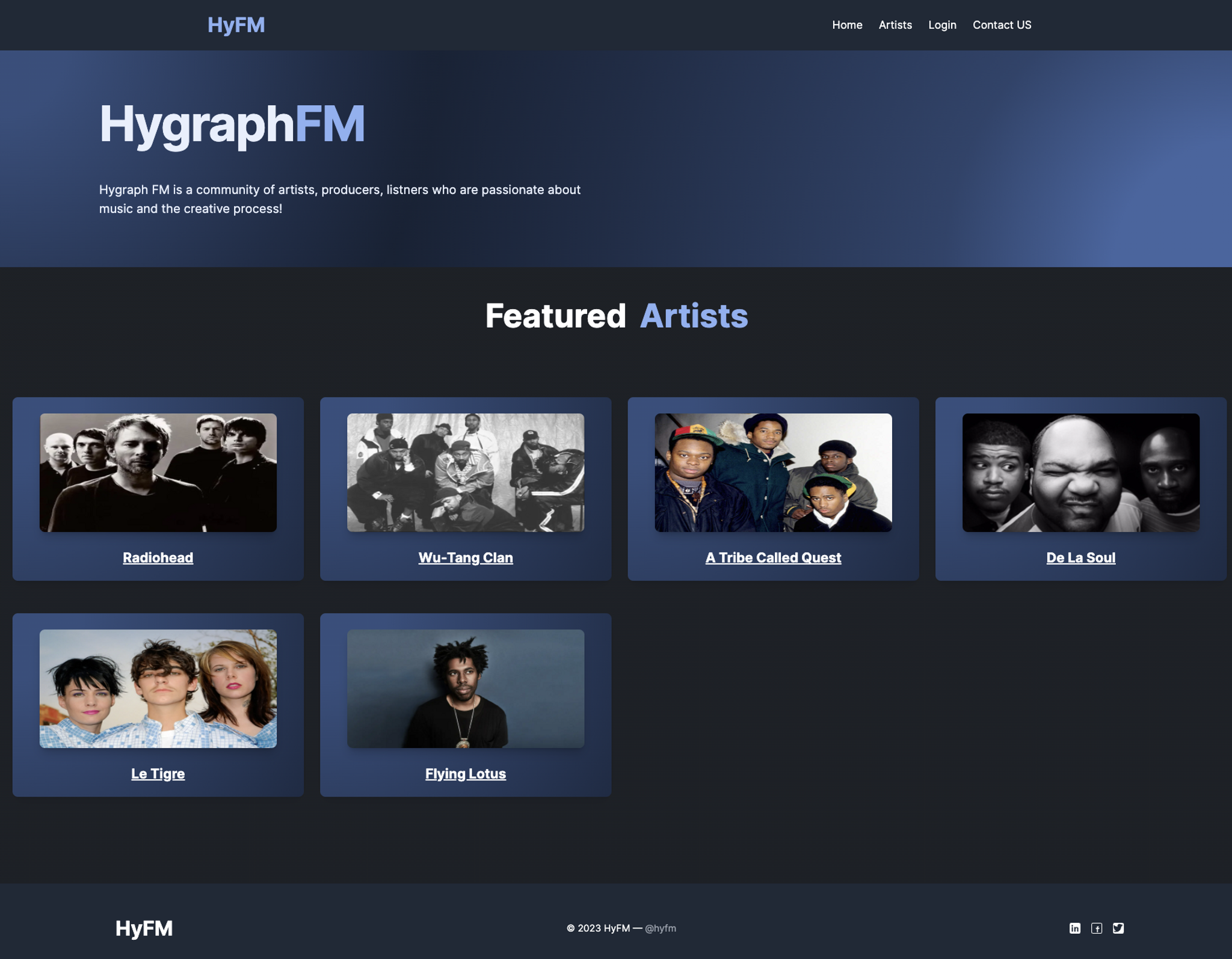The height and width of the screenshot is (959, 1232).
Task: Go to Home in navigation
Action: [x=847, y=25]
